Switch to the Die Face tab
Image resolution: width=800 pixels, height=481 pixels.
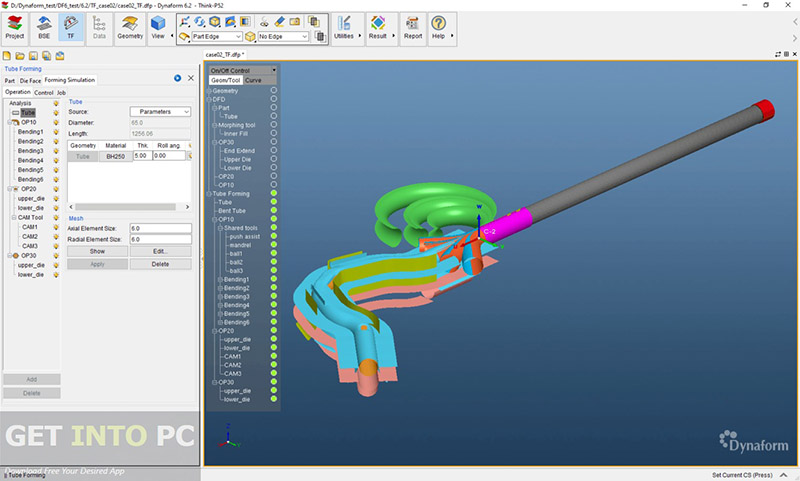click(30, 80)
